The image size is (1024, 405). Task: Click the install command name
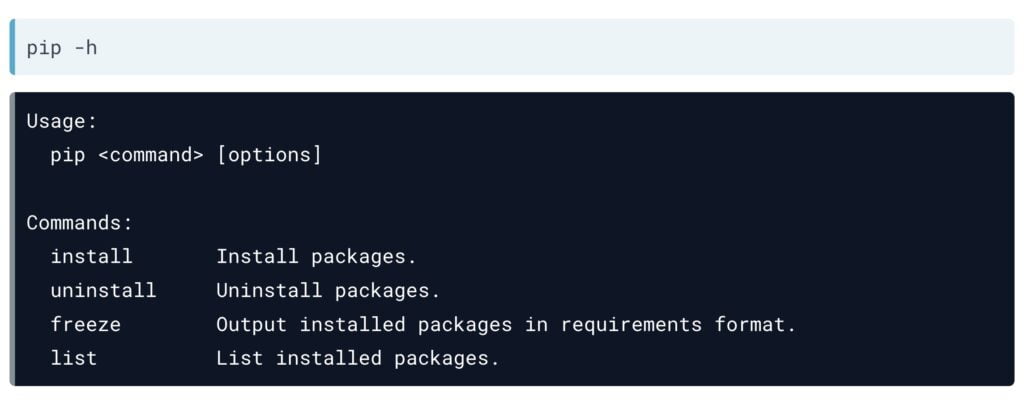[91, 257]
